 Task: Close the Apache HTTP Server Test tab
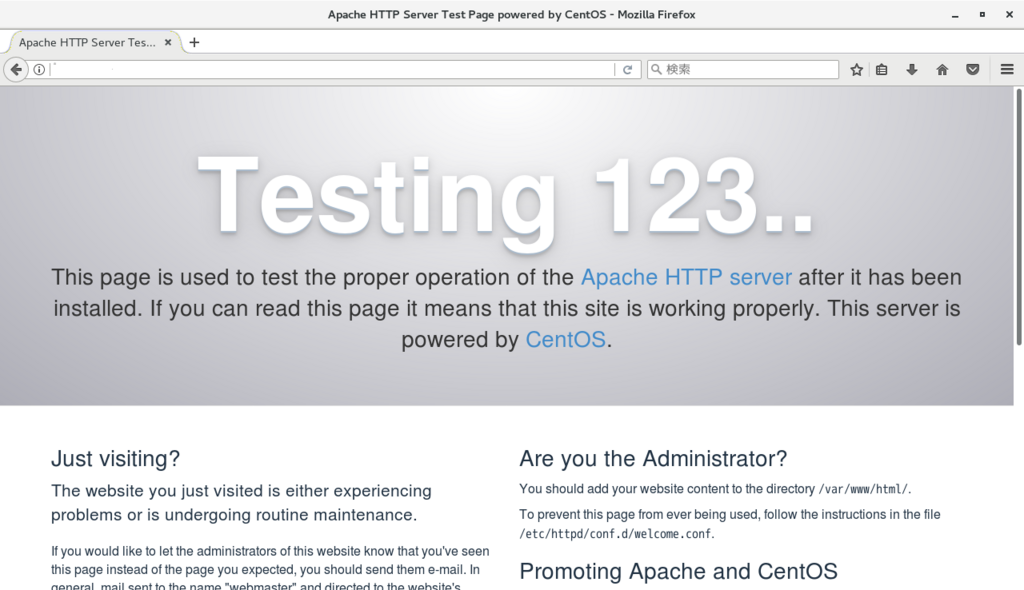point(168,42)
